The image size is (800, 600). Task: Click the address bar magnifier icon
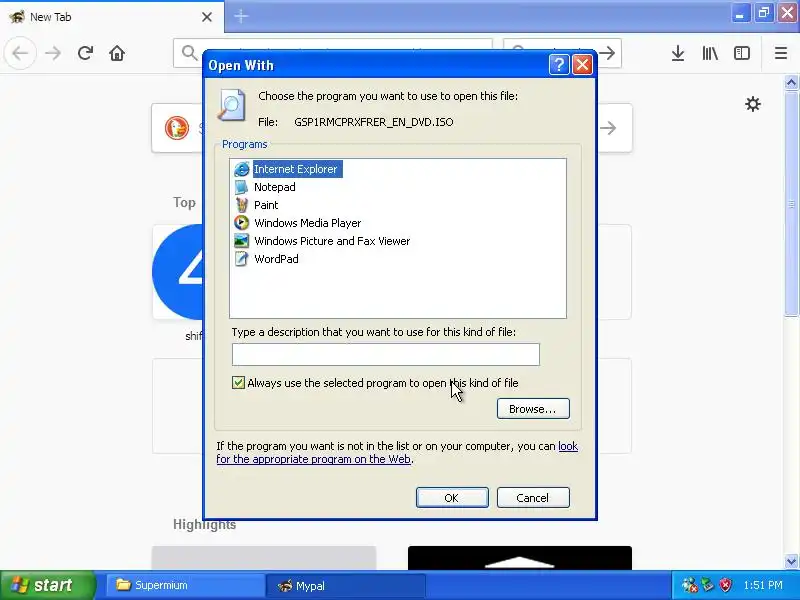[x=189, y=53]
